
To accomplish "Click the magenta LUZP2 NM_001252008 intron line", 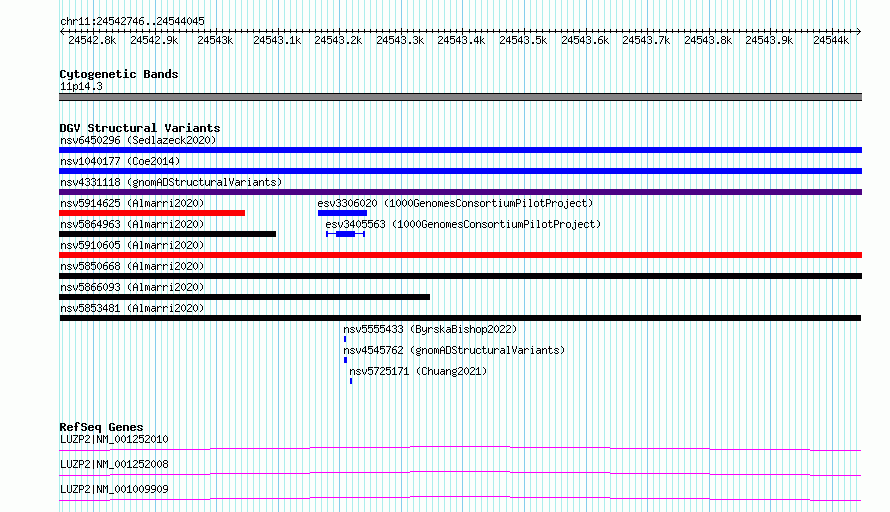I will (460, 473).
